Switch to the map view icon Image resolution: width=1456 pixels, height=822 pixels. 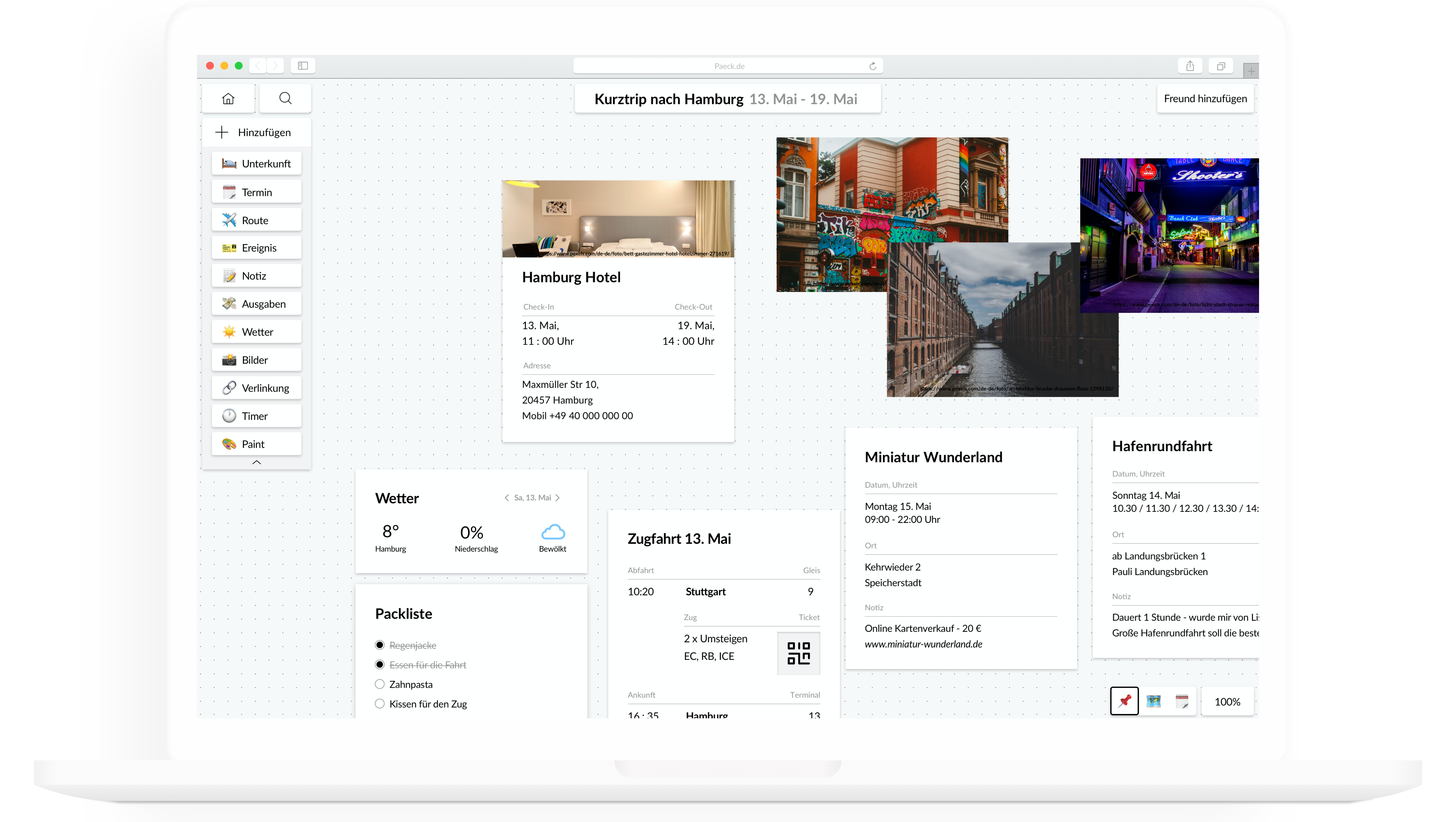click(1154, 701)
